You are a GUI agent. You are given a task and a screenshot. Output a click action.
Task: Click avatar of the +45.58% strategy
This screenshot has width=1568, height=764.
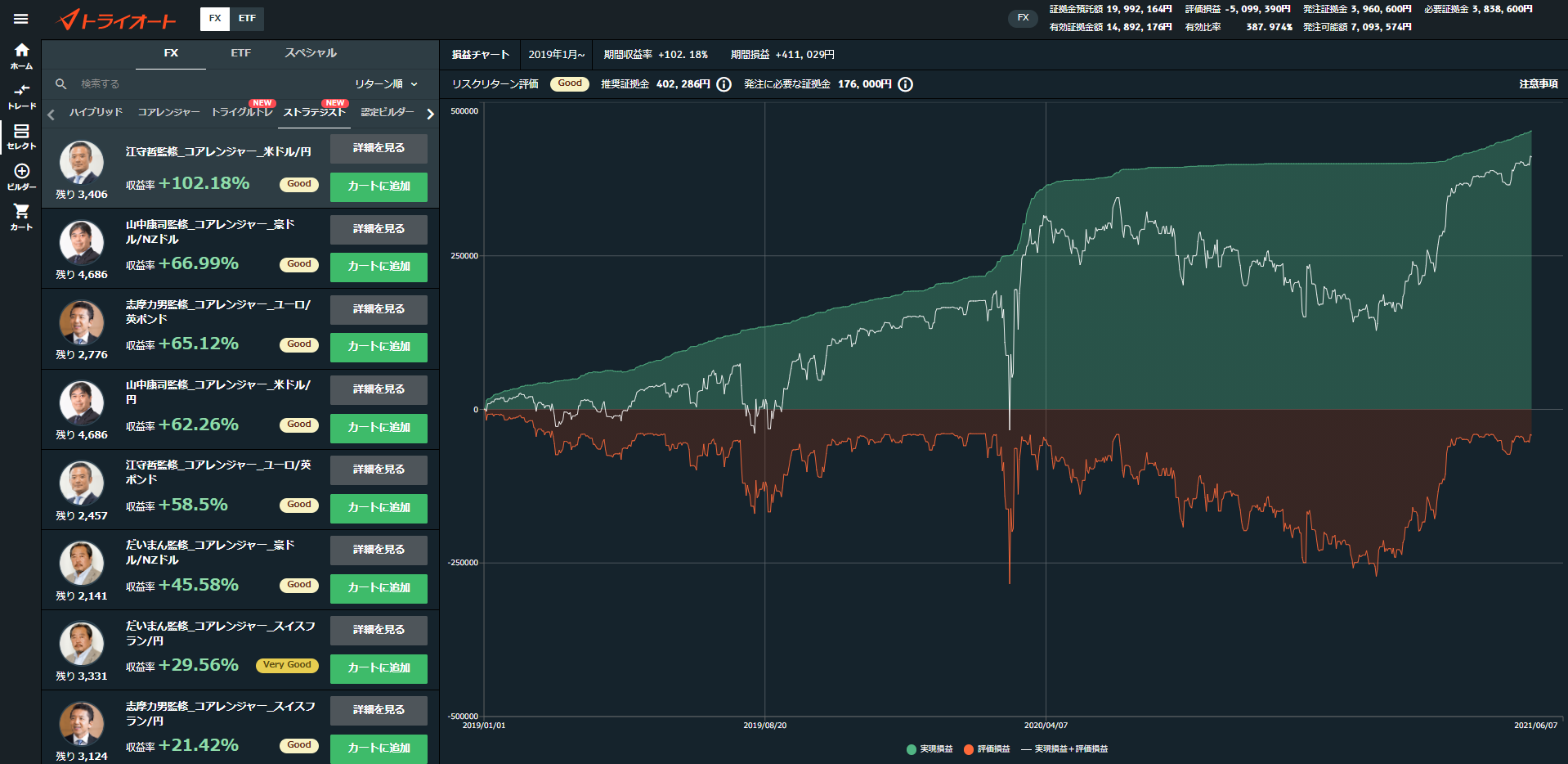(82, 564)
